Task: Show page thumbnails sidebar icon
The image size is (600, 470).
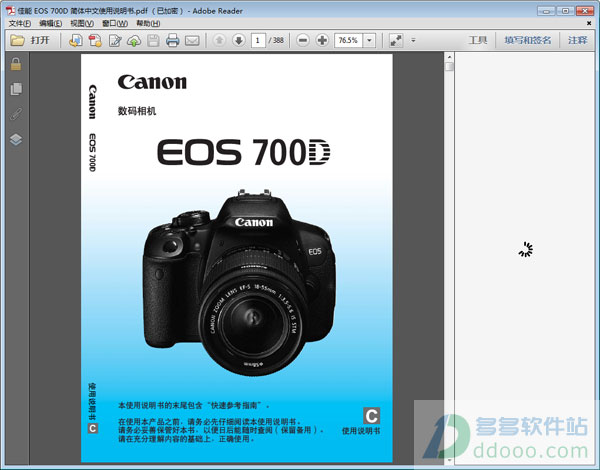Action: coord(16,89)
